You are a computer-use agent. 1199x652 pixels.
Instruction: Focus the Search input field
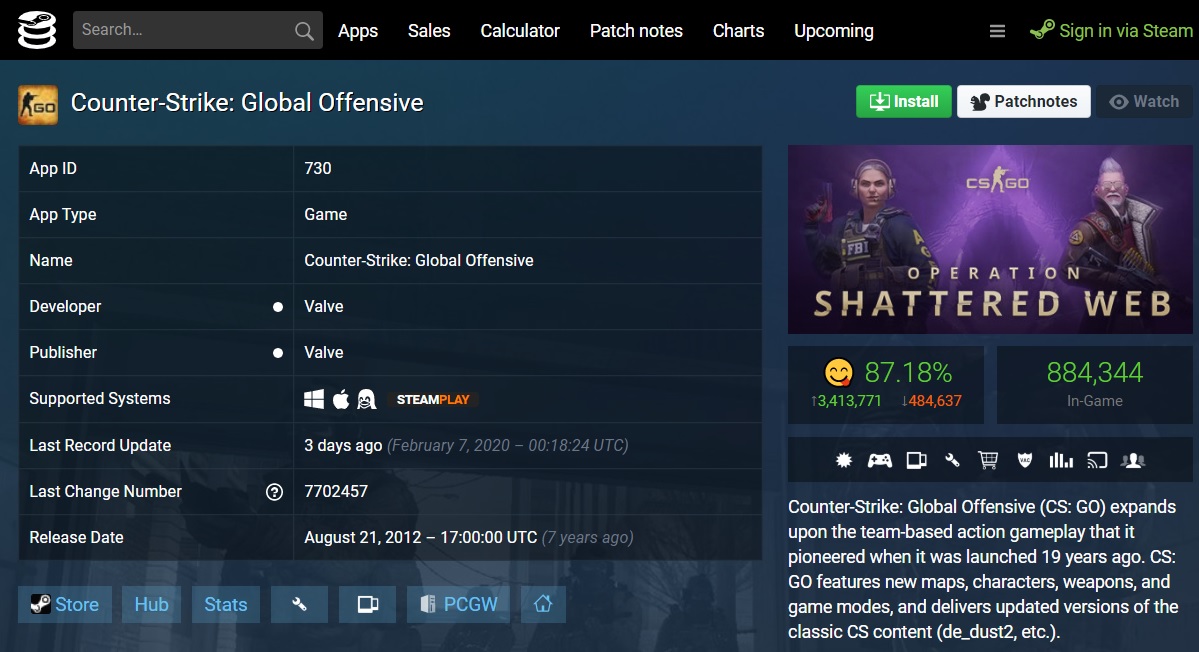[x=185, y=30]
